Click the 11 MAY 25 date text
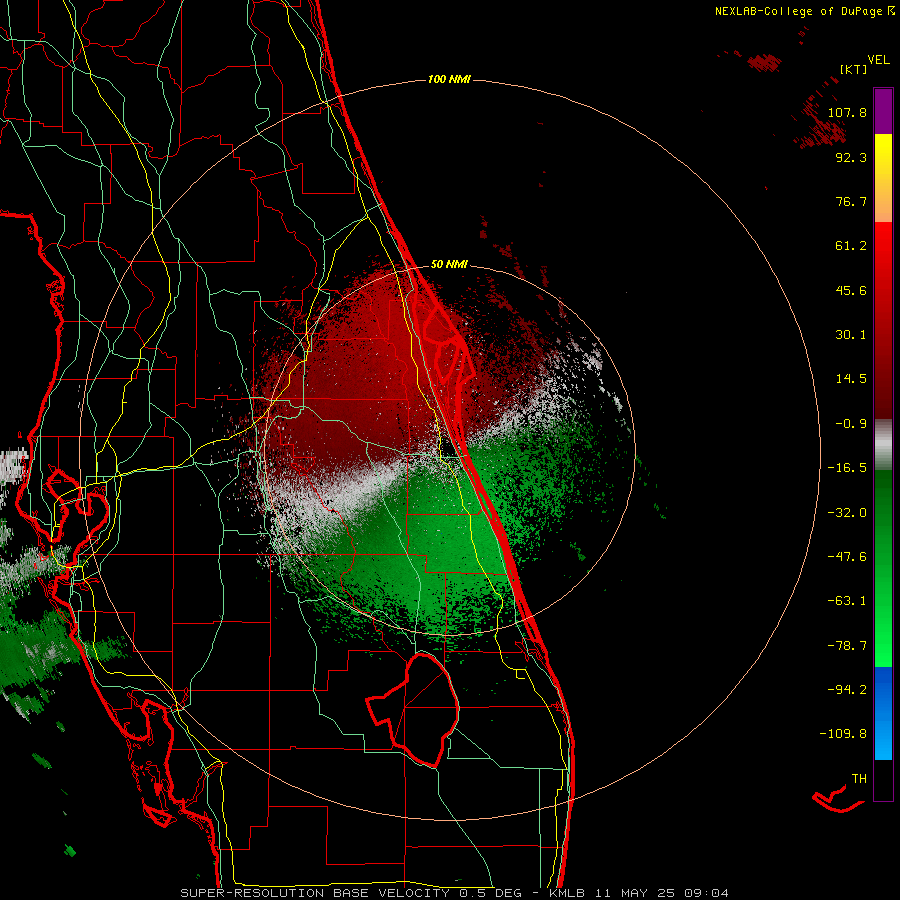The width and height of the screenshot is (900, 900). click(633, 893)
